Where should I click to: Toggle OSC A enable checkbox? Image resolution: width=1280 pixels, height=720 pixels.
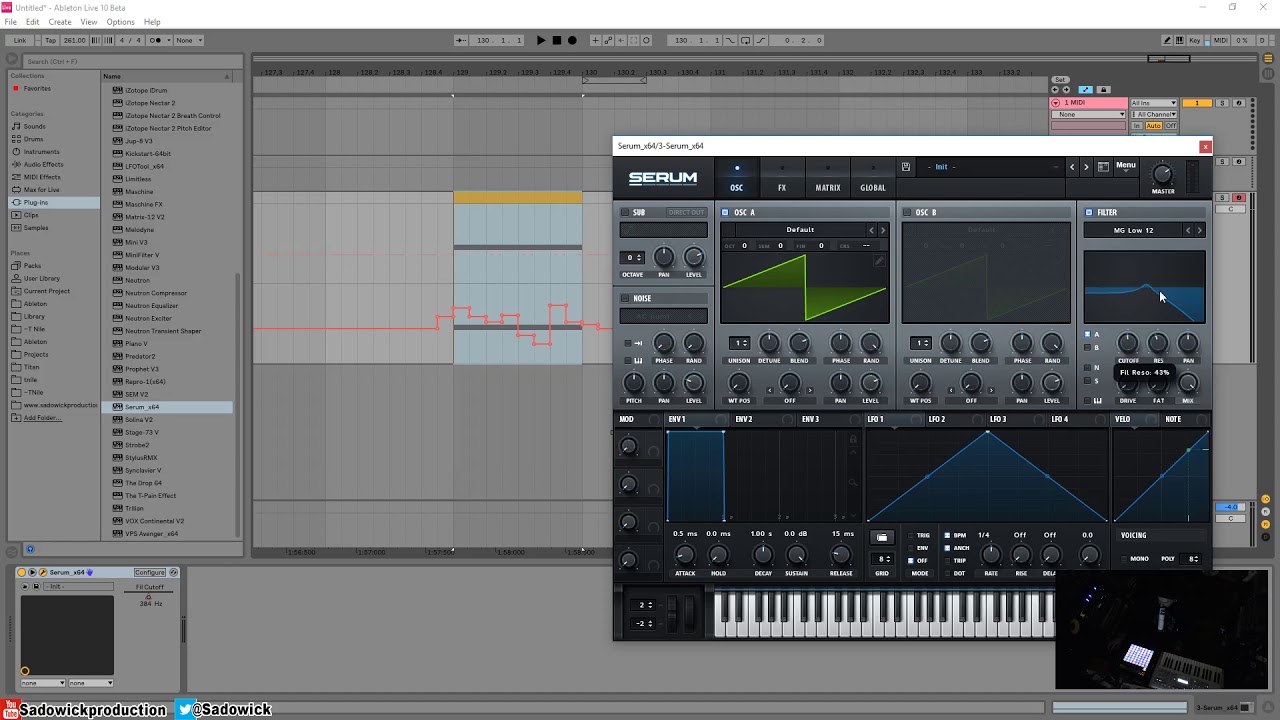[725, 212]
